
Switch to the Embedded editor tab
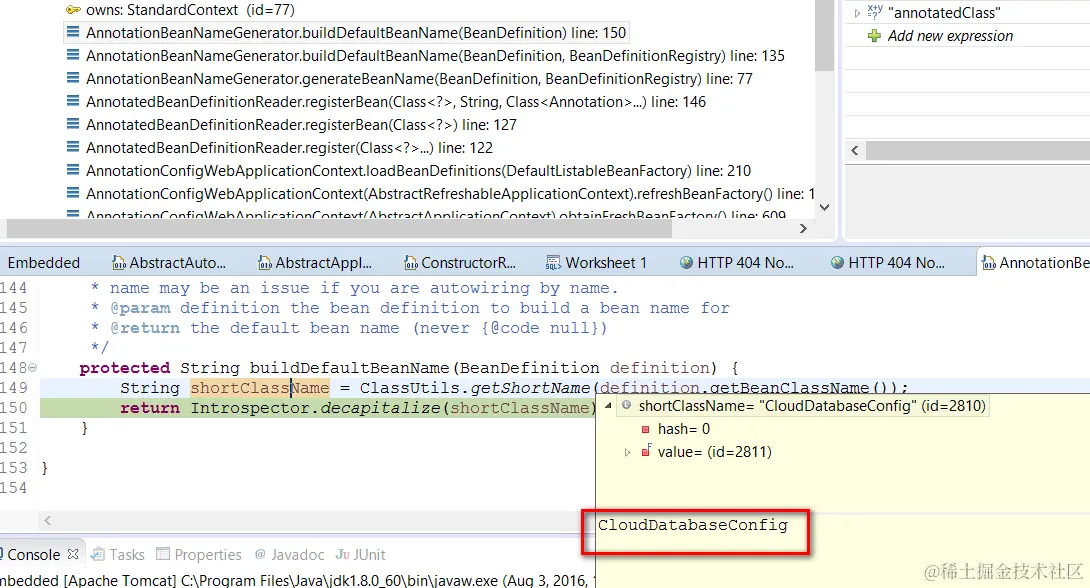[43, 263]
